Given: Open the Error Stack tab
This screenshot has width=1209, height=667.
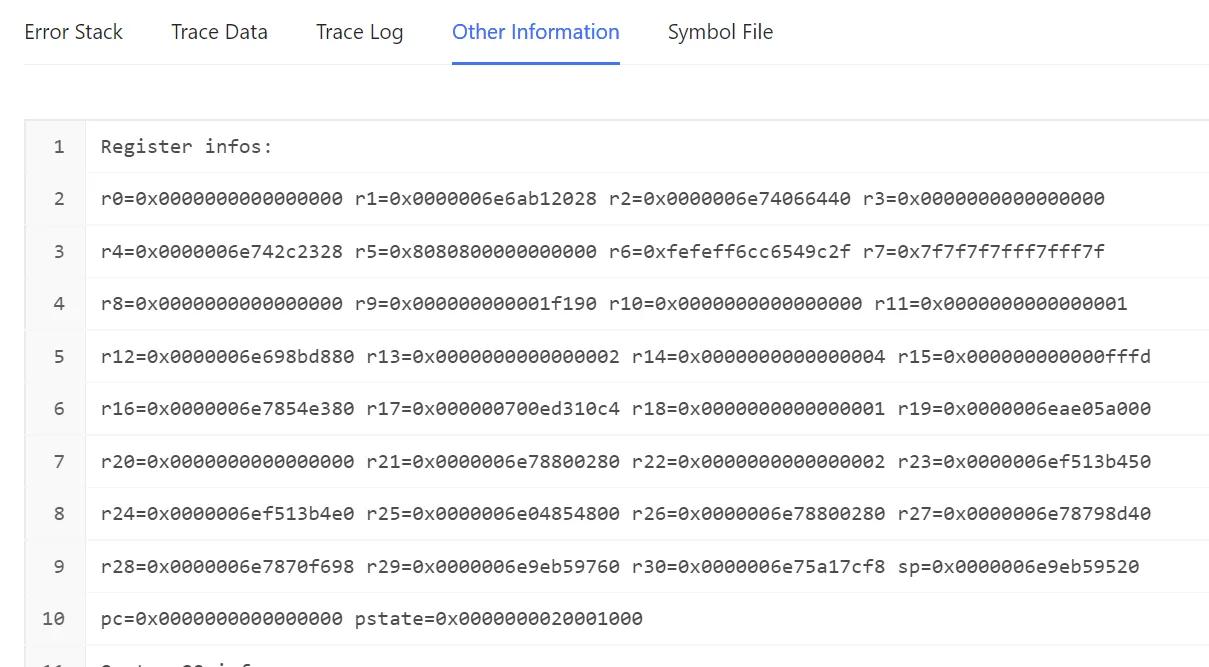Looking at the screenshot, I should point(73,32).
